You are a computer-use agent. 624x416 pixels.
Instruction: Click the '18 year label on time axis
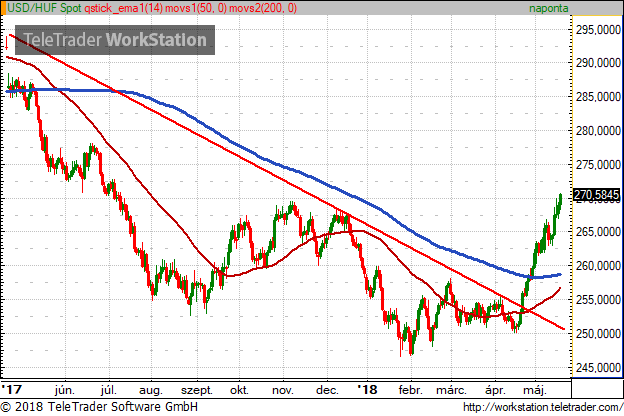pos(367,389)
